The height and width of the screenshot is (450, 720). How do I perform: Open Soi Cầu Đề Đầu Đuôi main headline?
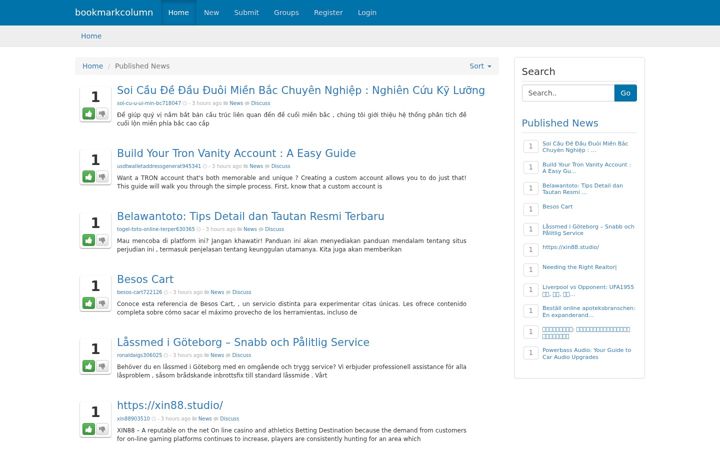(x=301, y=90)
